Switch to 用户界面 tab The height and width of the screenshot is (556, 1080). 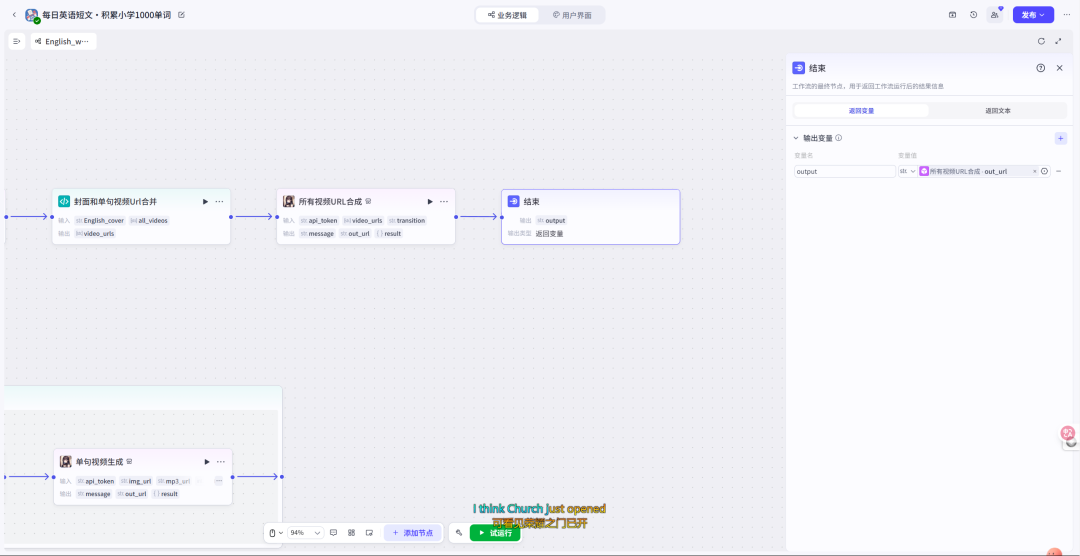[572, 15]
